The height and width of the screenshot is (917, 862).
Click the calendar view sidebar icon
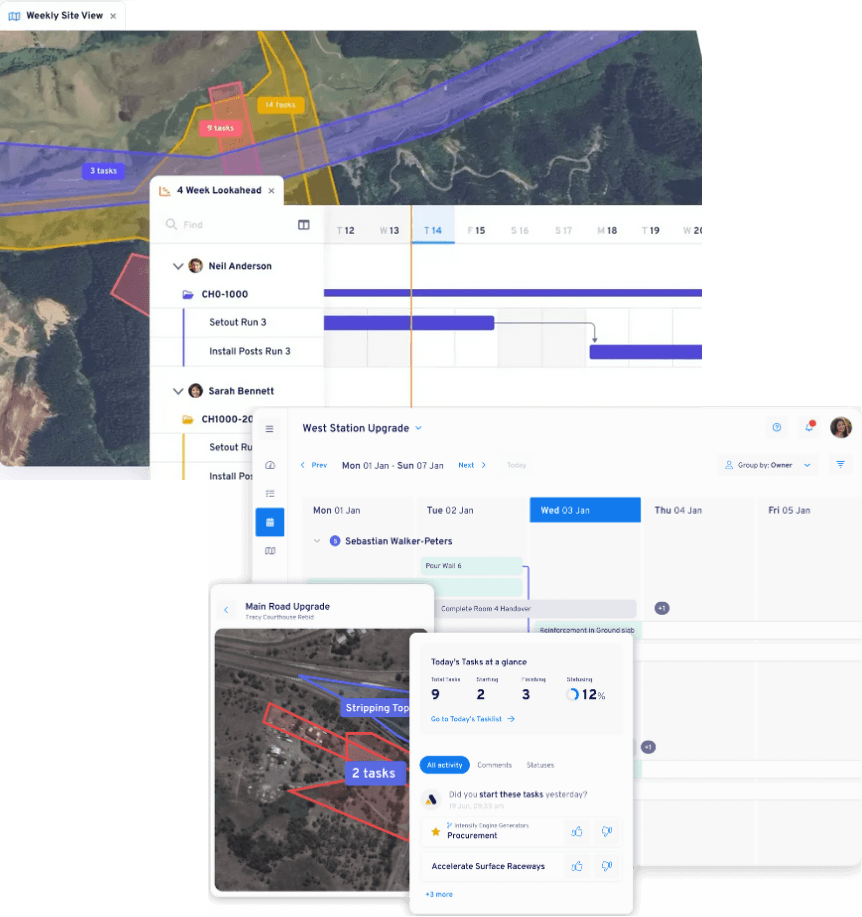coord(270,522)
